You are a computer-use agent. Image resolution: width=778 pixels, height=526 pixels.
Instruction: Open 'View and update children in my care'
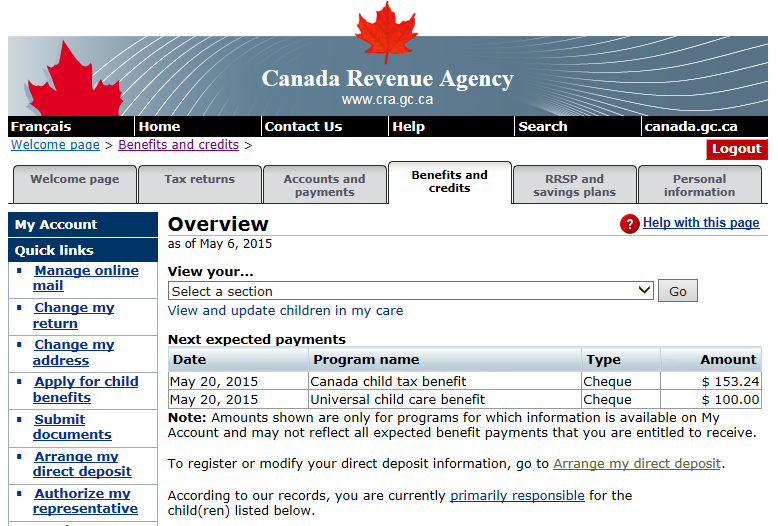point(285,311)
